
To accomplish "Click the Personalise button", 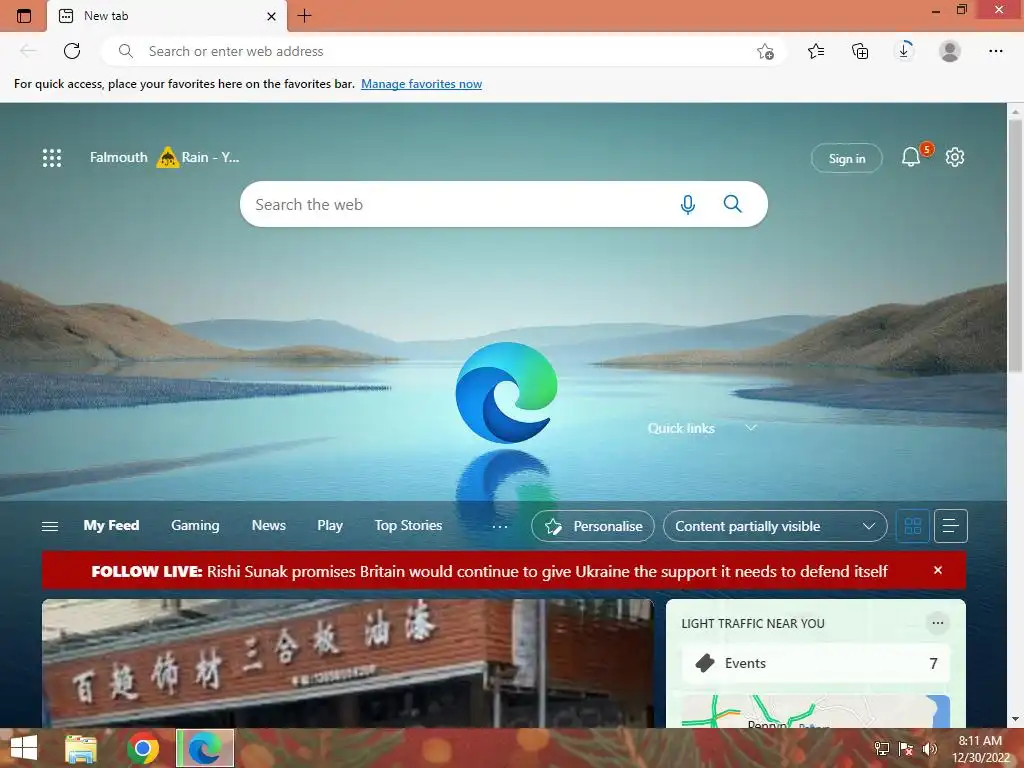I will (x=593, y=526).
